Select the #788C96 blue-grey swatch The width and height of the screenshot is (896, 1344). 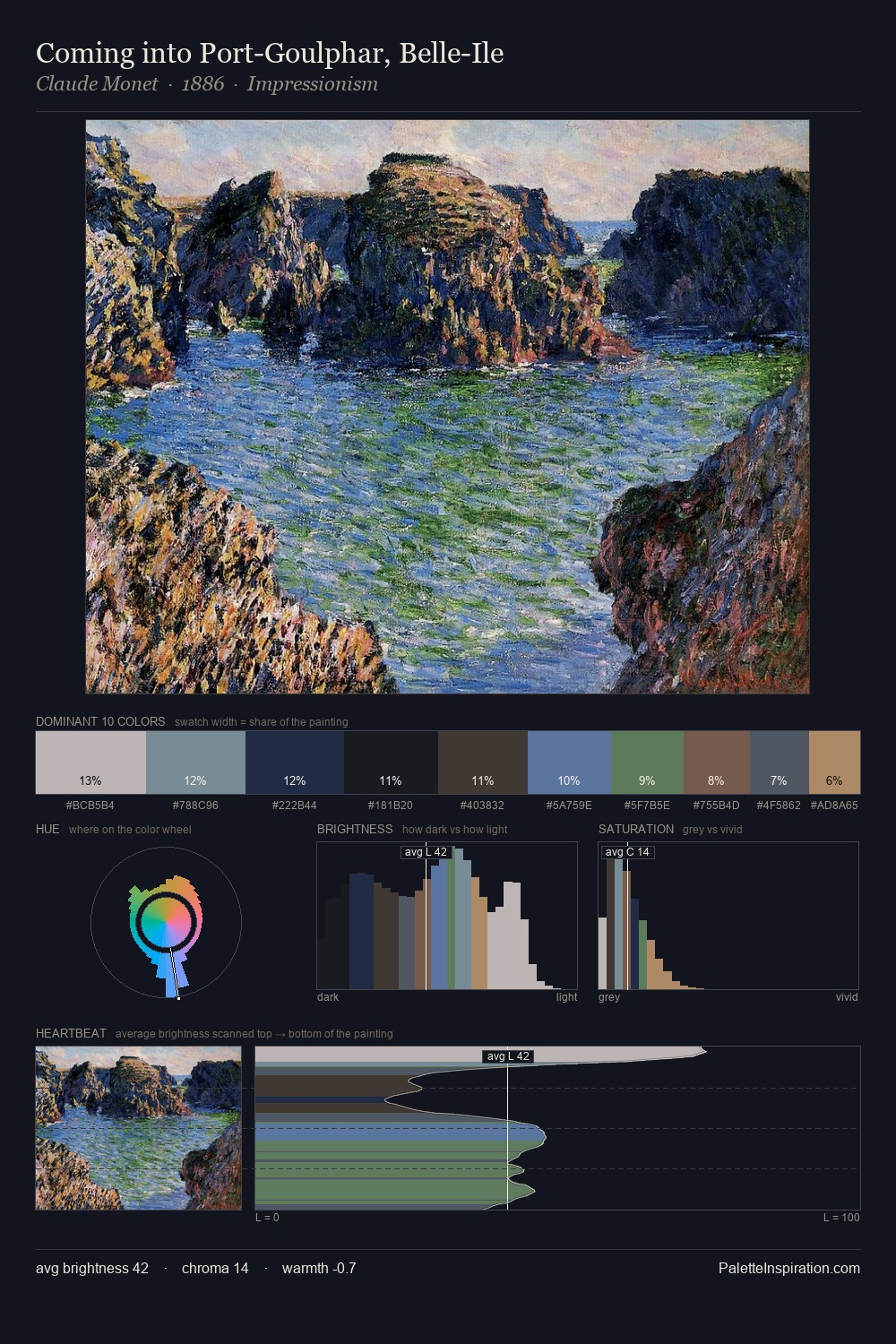click(x=195, y=762)
